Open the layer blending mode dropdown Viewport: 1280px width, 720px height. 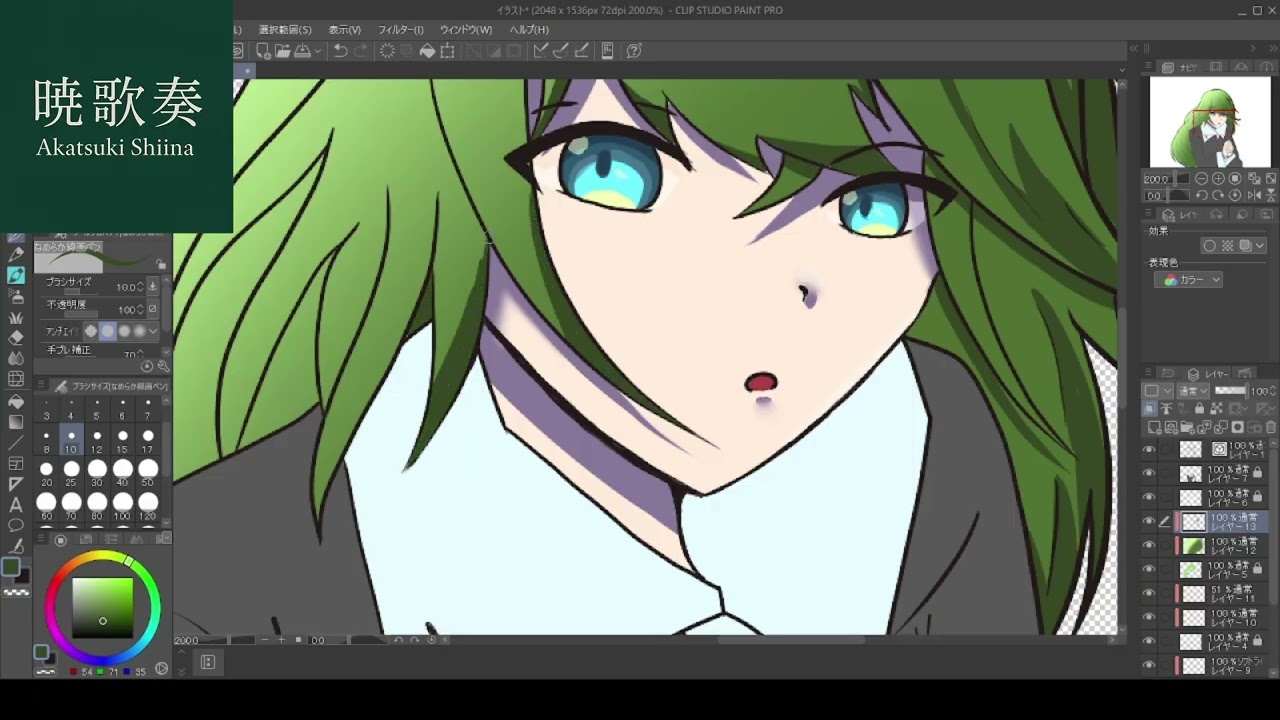point(1192,391)
